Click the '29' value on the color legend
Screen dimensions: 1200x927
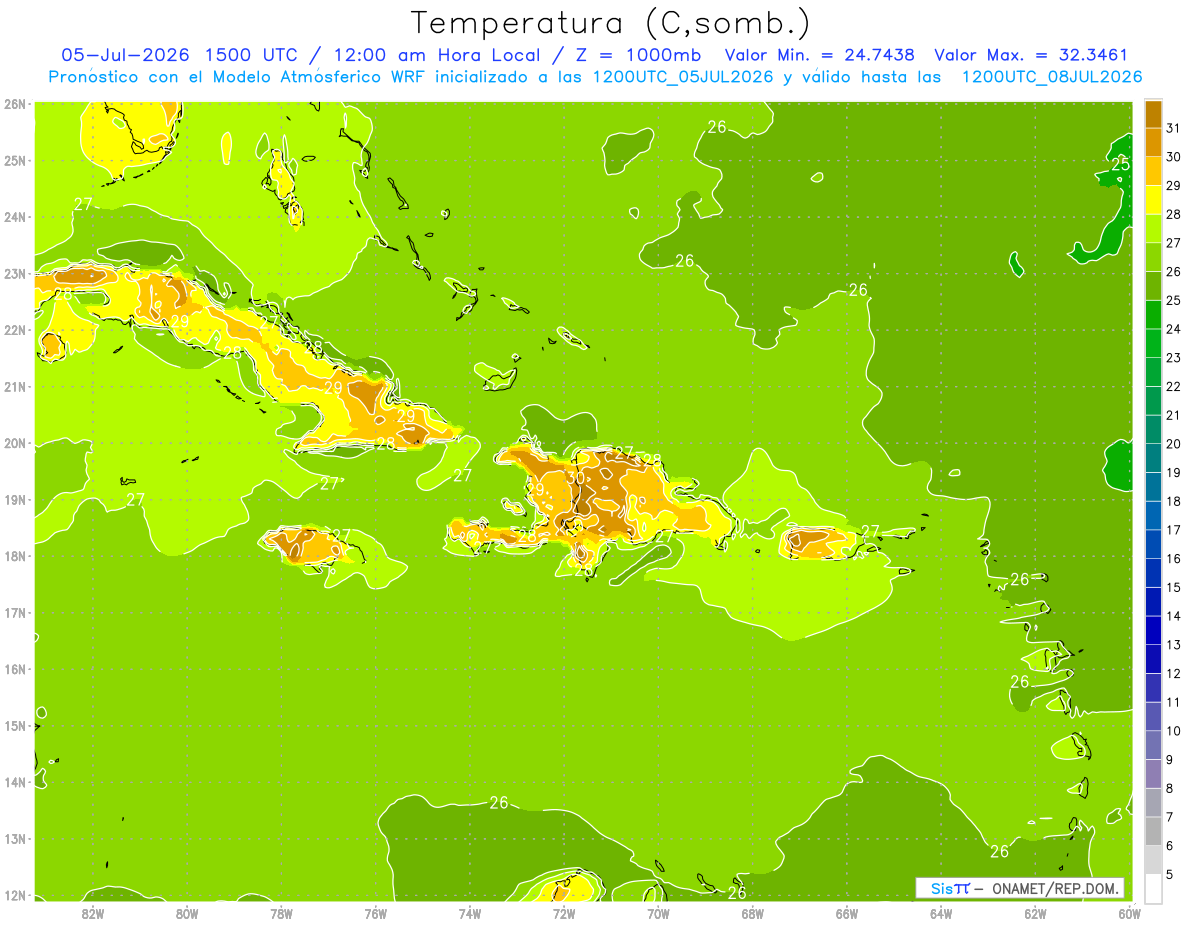[1174, 186]
